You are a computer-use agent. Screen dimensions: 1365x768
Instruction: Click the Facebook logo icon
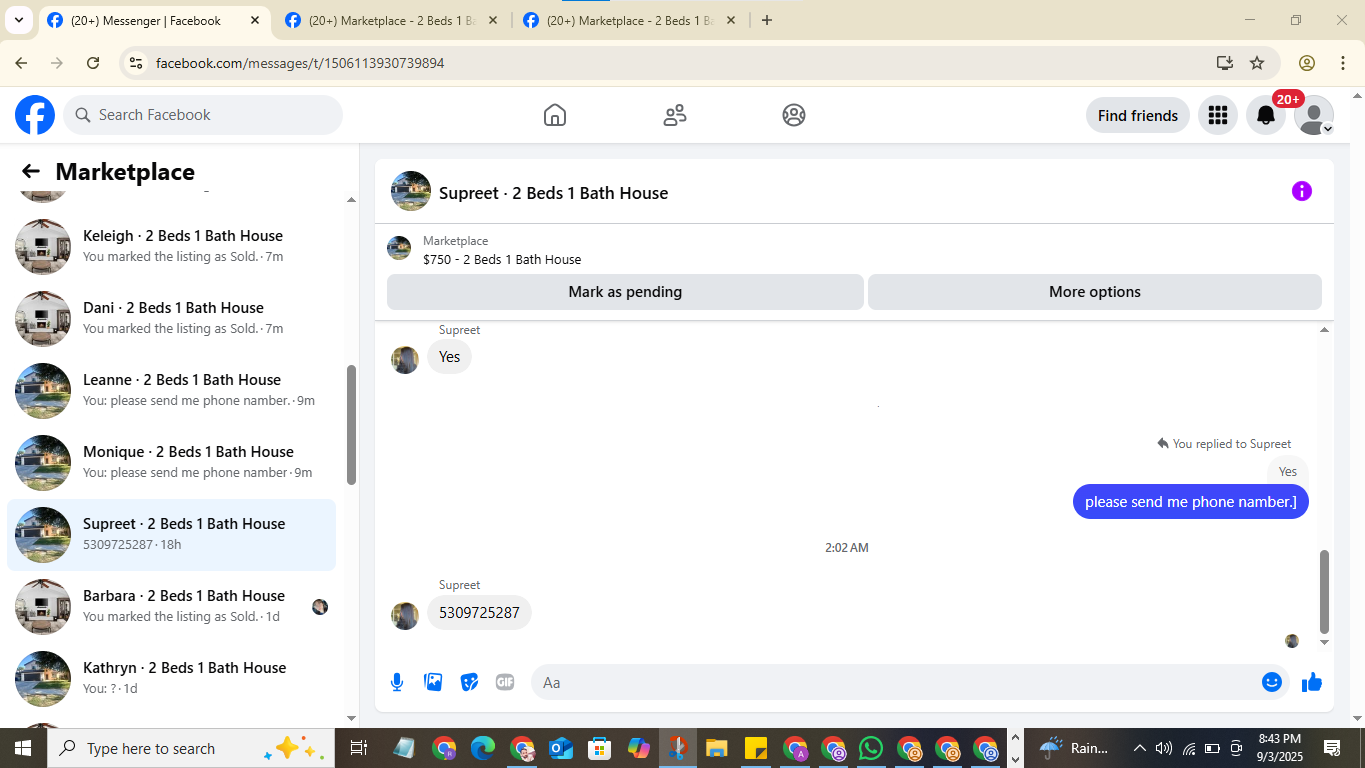click(35, 115)
